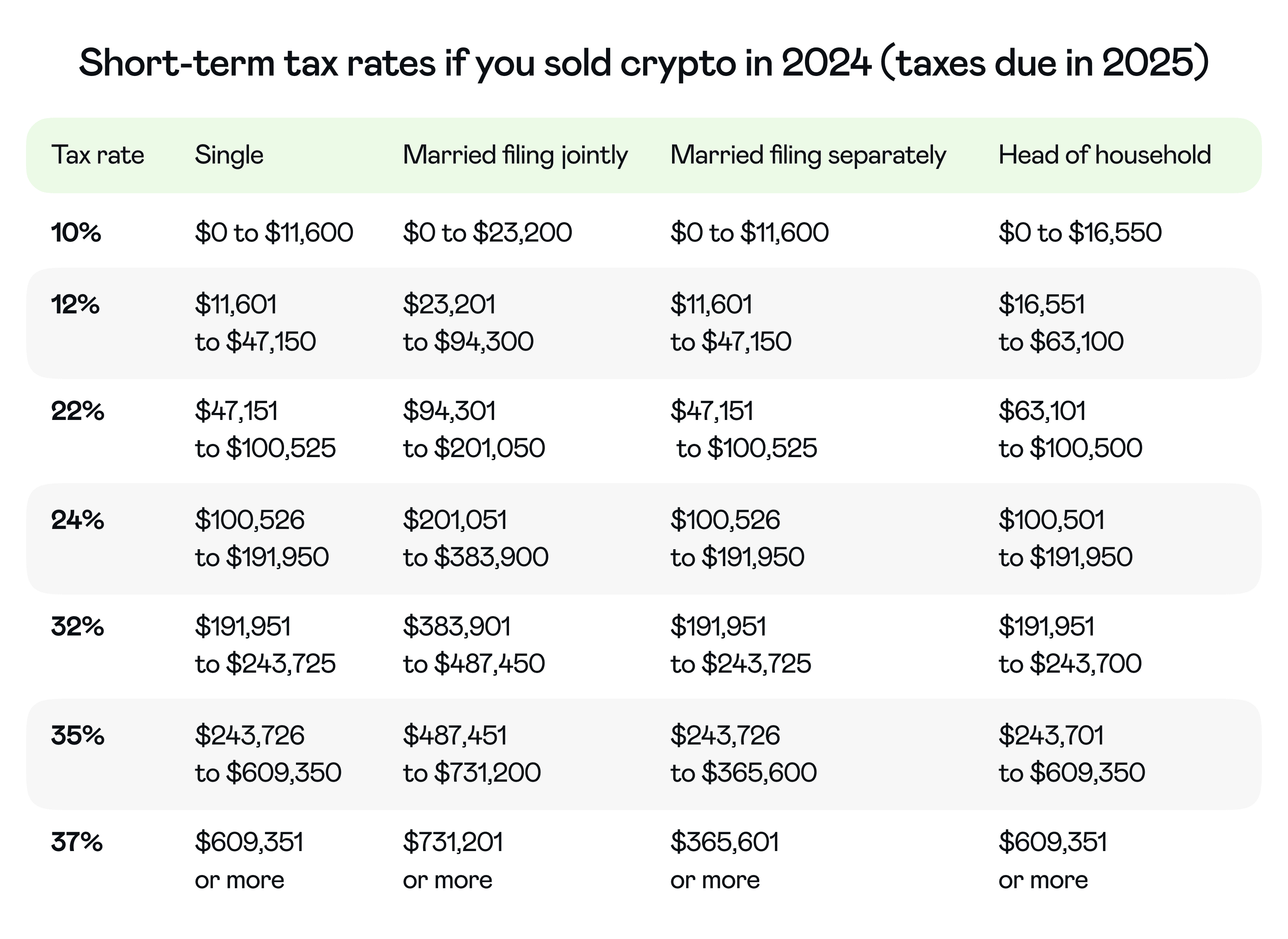Click the $243,726 to $365,600 cell

point(743,754)
